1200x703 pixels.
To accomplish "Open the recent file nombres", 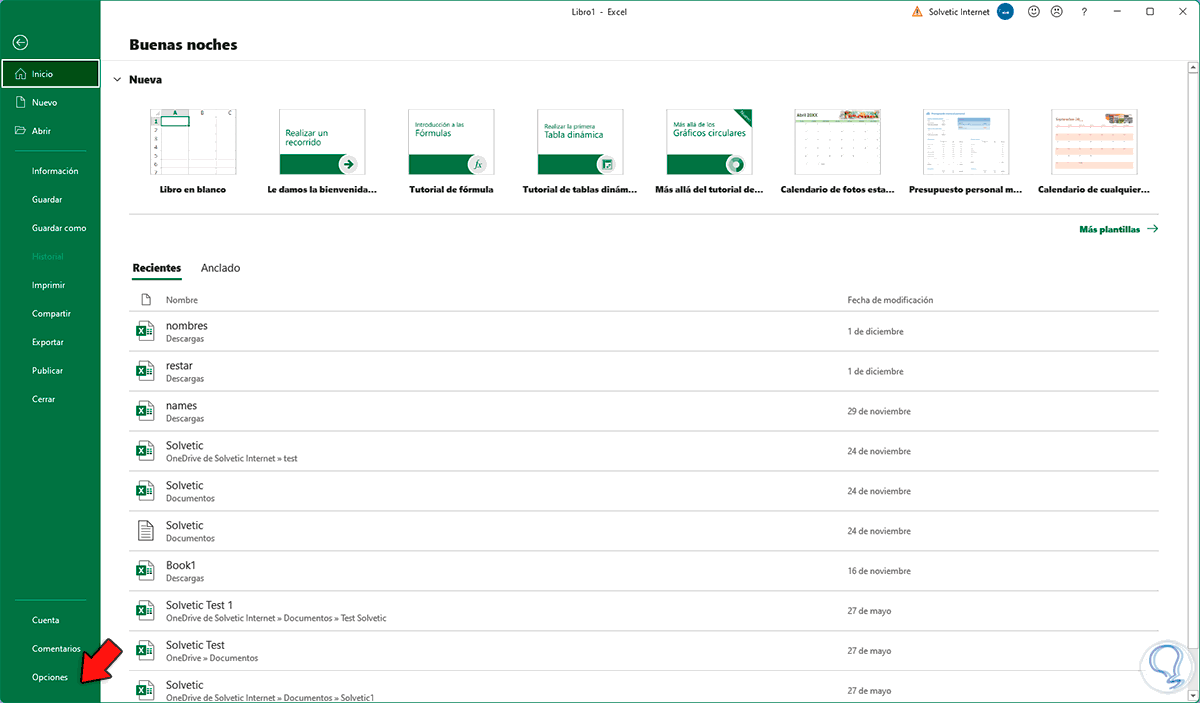I will [645, 331].
